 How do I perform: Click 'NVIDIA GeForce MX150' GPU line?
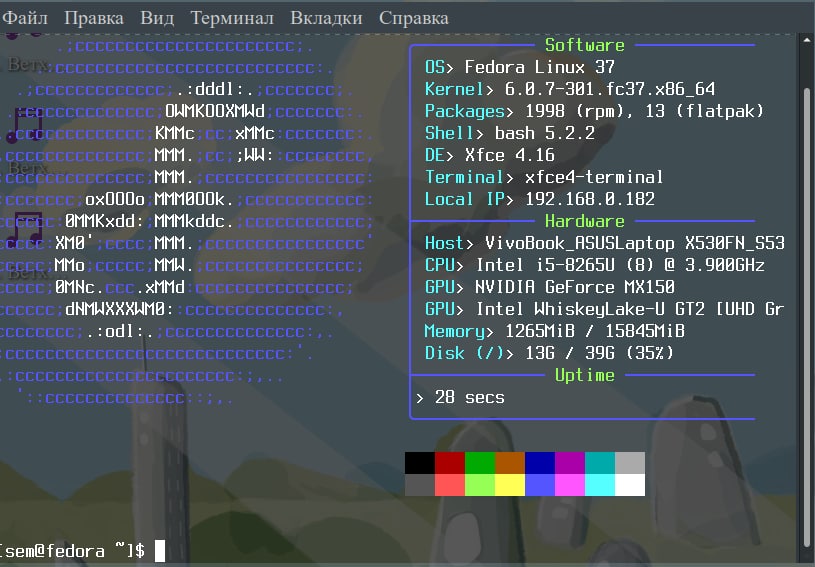pos(575,287)
